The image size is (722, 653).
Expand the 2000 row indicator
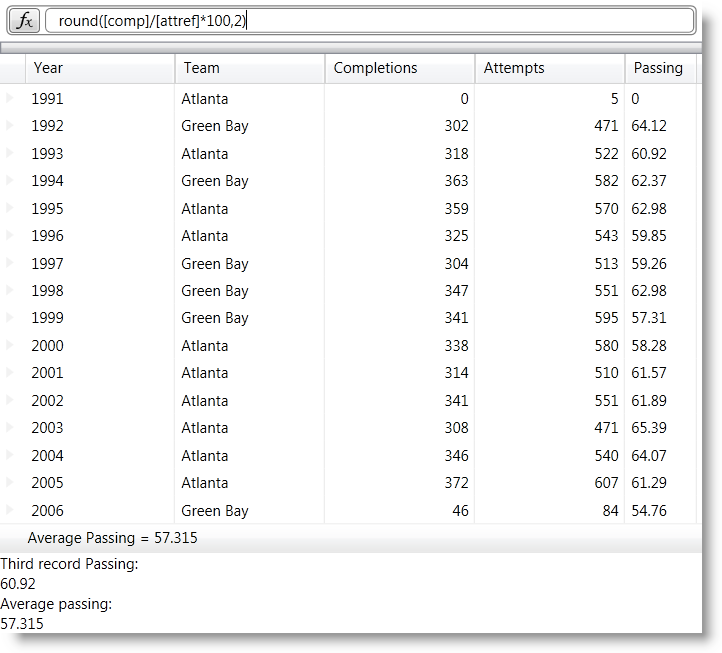coord(11,346)
